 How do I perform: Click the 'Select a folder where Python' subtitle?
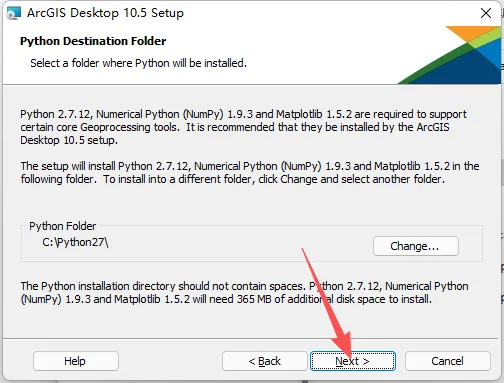coord(138,63)
